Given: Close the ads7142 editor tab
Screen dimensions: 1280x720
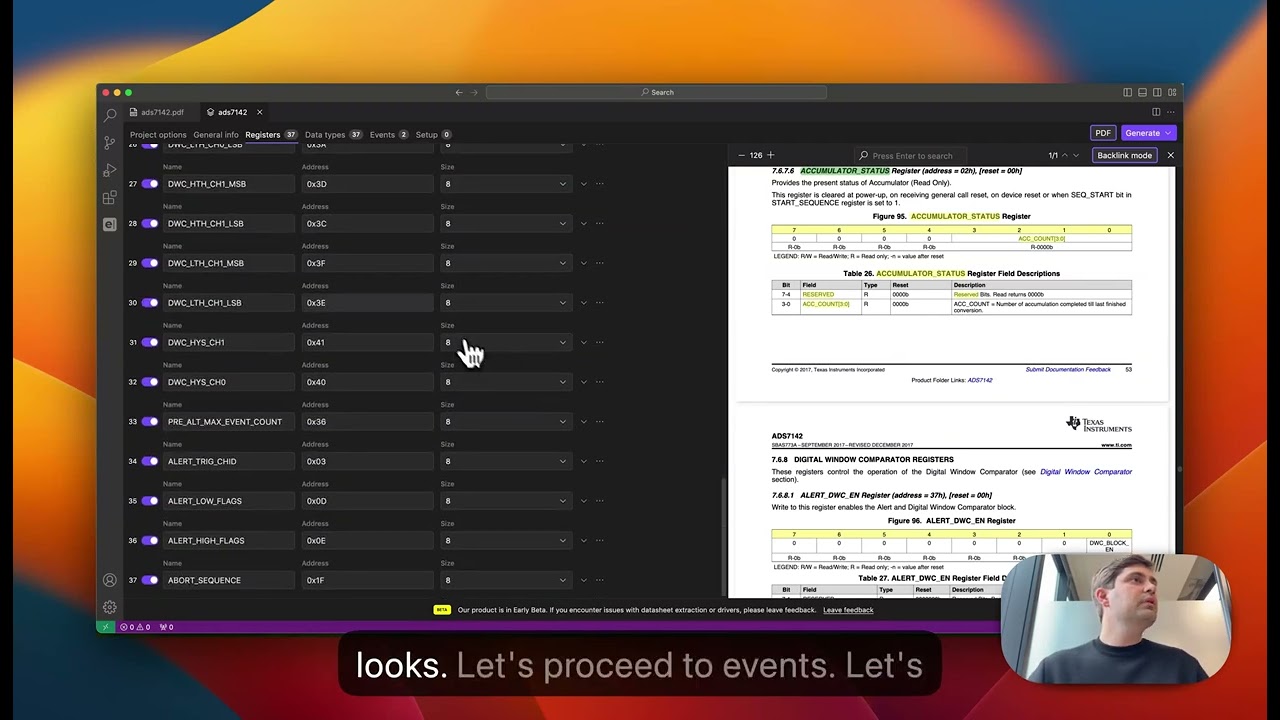Looking at the screenshot, I should (x=259, y=112).
